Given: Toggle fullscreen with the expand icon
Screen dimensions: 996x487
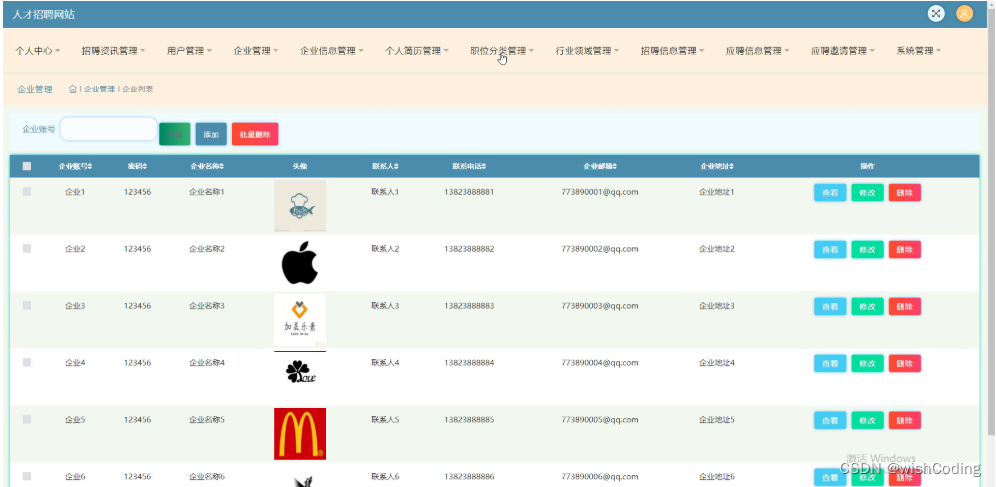Looking at the screenshot, I should point(936,13).
